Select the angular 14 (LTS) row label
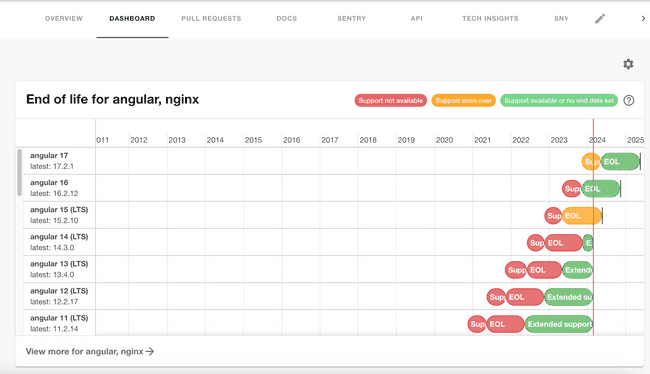 59,237
